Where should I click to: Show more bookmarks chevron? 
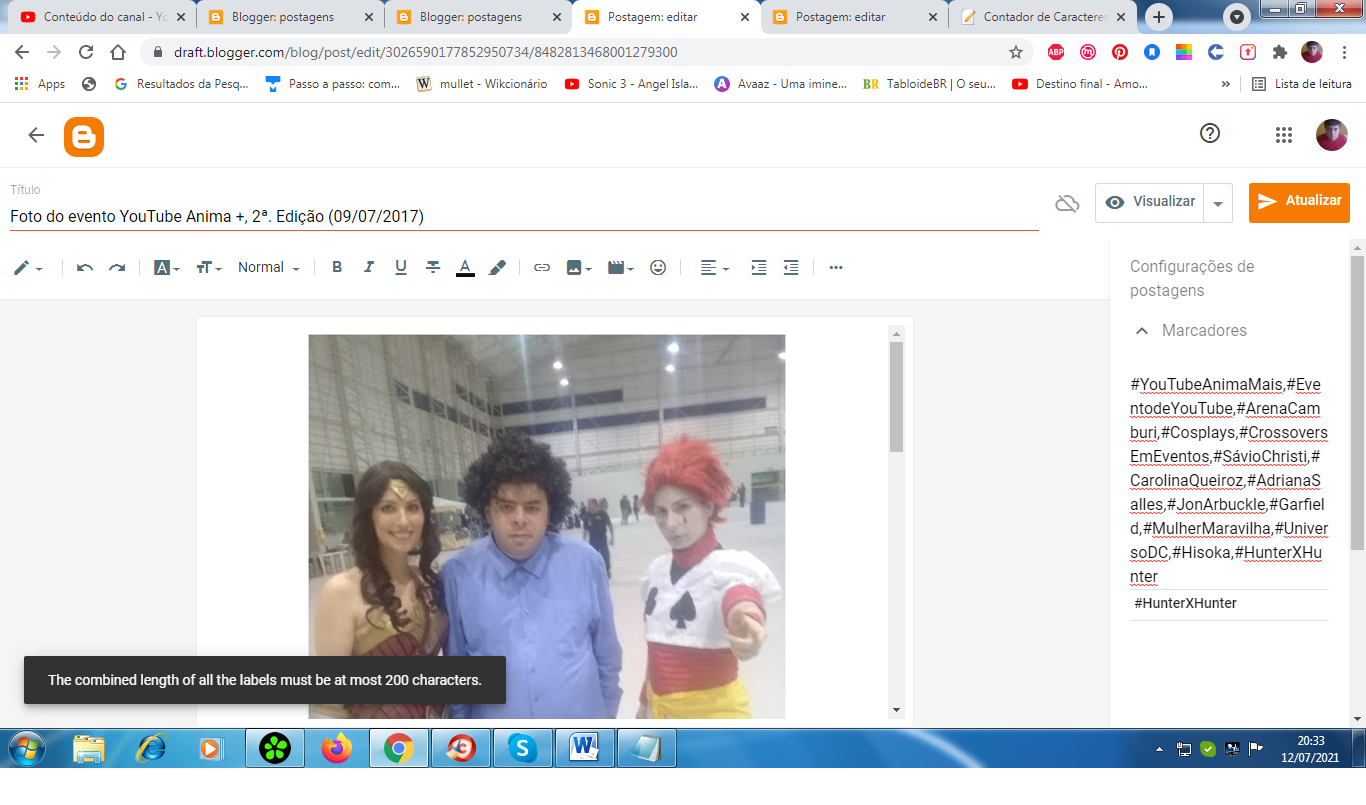coord(1226,84)
